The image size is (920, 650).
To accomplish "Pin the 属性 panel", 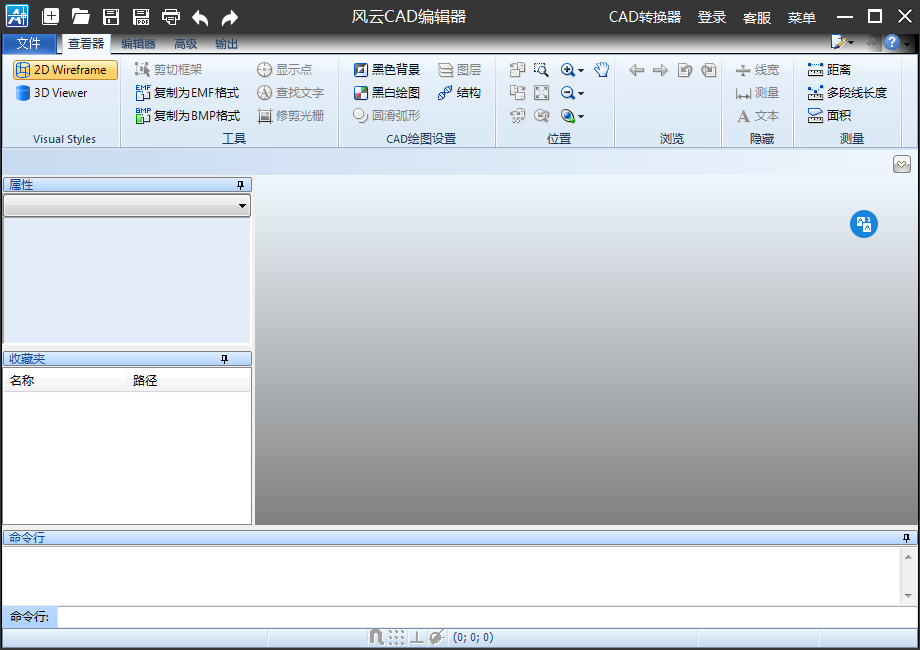I will pyautogui.click(x=240, y=185).
